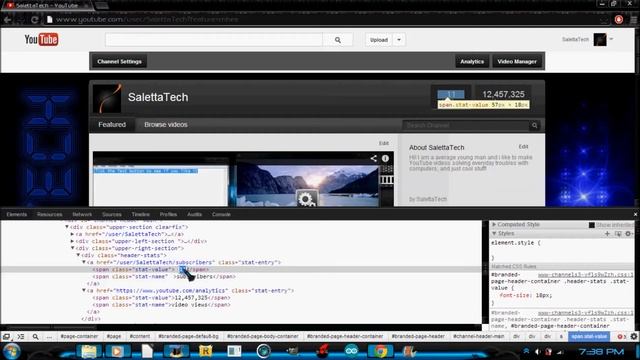Open the dropdown arrow beside Upload
The height and width of the screenshot is (360, 640).
pyautogui.click(x=399, y=40)
